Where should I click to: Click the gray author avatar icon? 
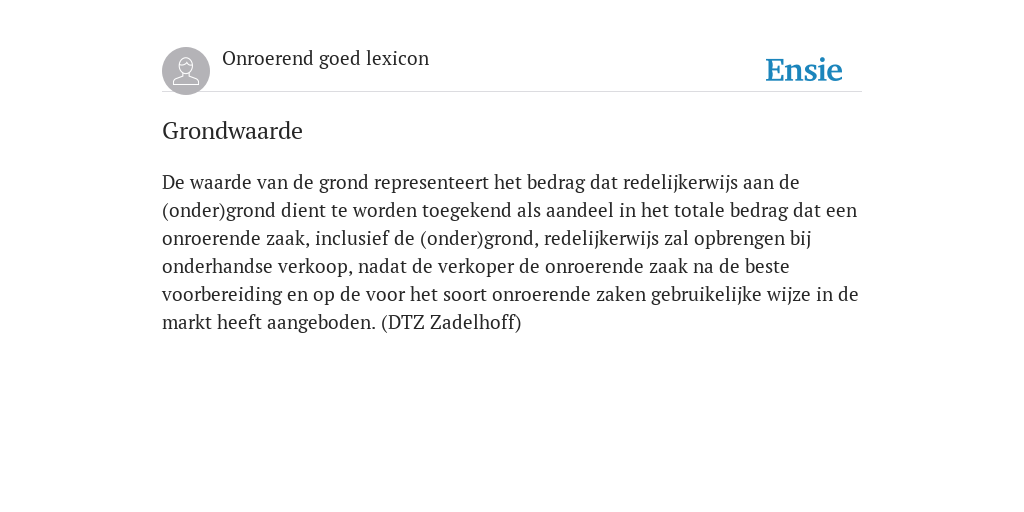pos(186,71)
